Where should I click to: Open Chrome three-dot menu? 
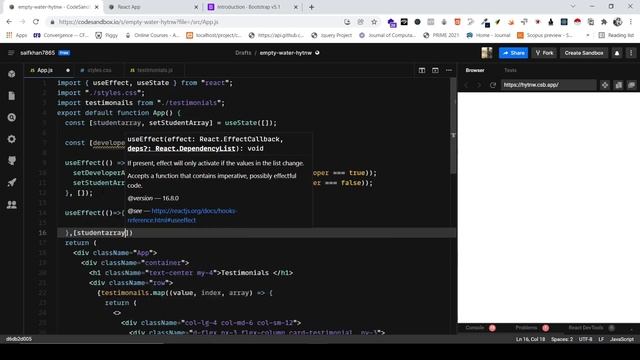[631, 22]
